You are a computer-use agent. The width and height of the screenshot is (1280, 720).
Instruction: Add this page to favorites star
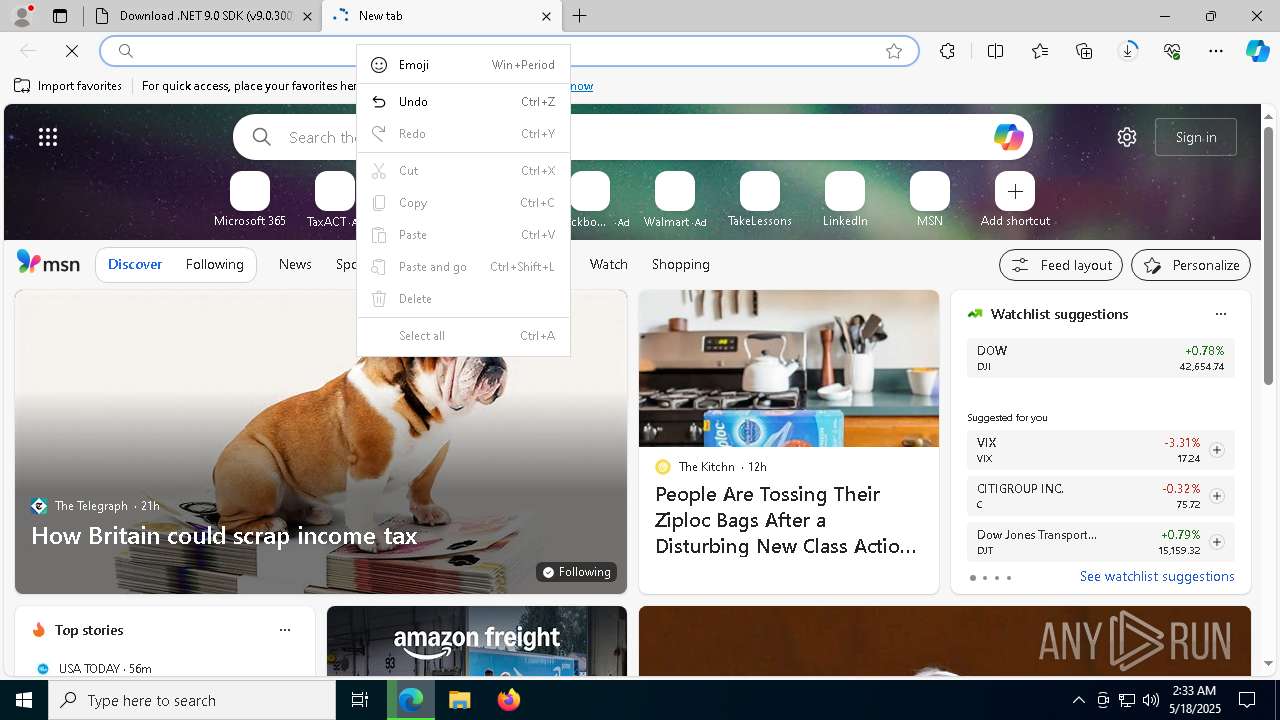point(894,51)
